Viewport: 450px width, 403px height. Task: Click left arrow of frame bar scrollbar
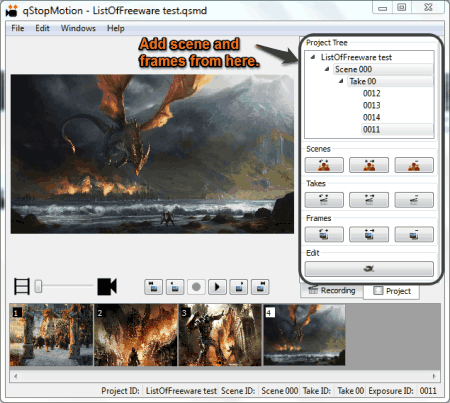pyautogui.click(x=15, y=376)
